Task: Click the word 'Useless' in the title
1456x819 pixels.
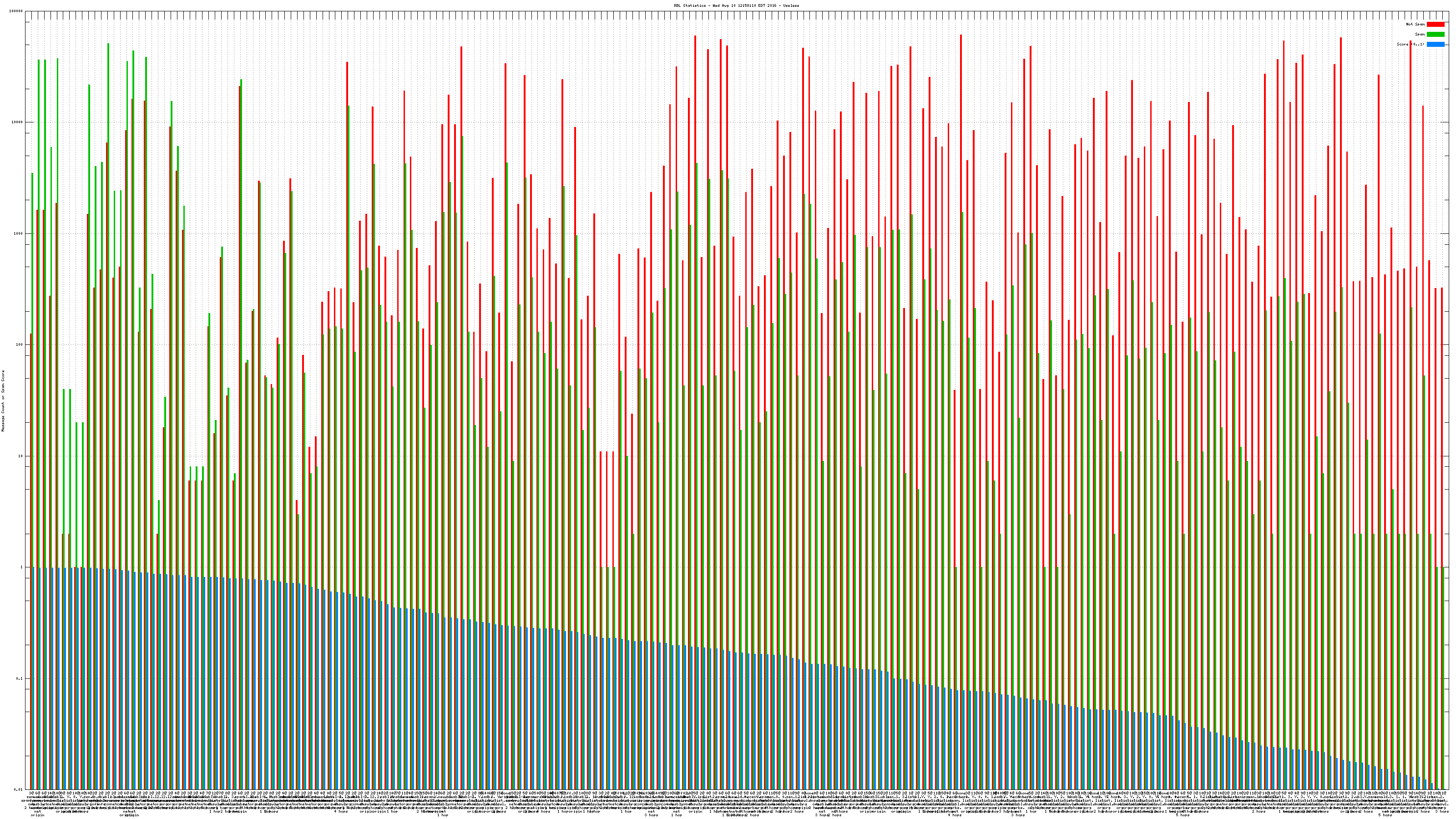Action: [x=791, y=5]
